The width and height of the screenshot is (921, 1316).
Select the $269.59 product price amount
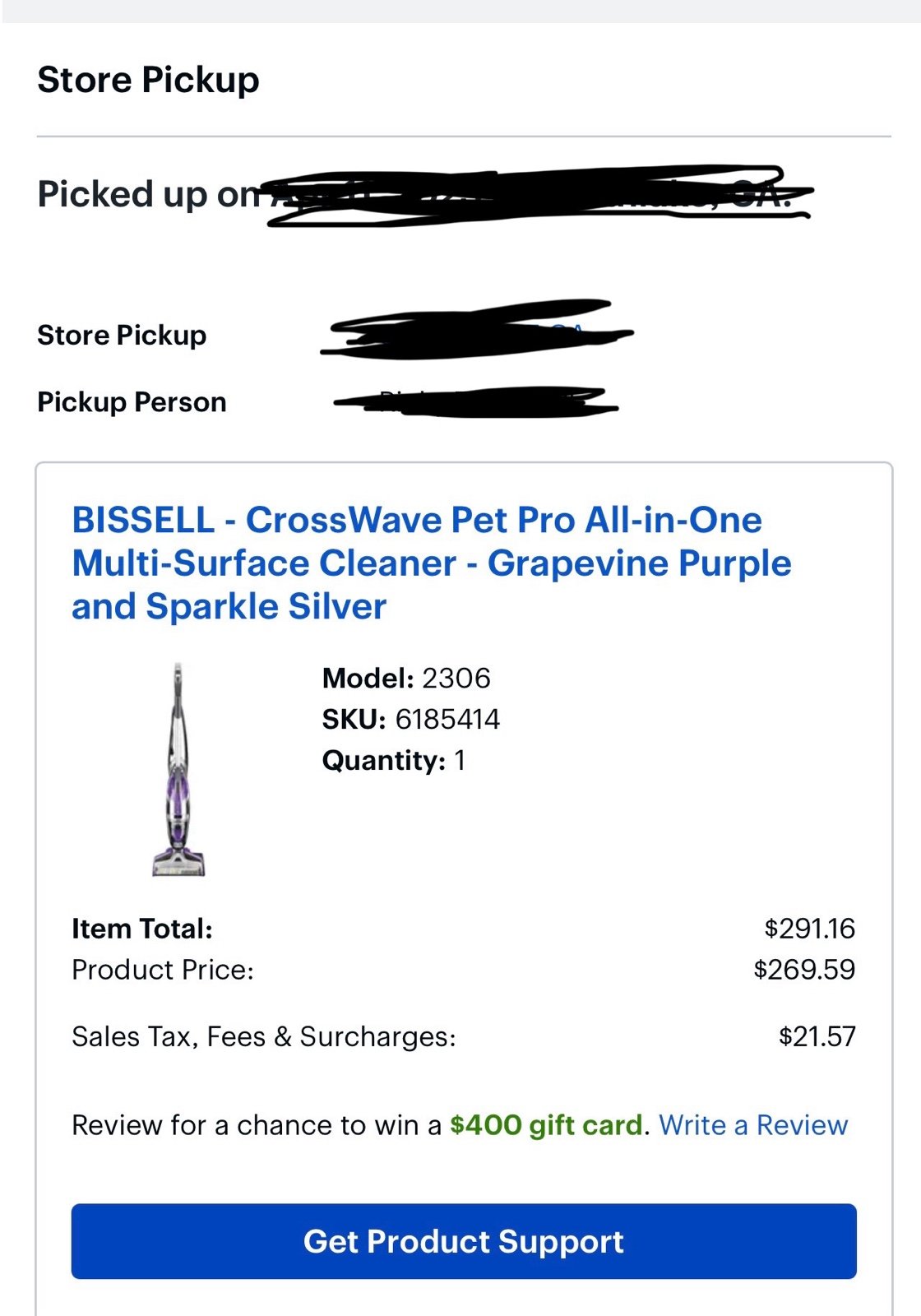click(x=804, y=970)
